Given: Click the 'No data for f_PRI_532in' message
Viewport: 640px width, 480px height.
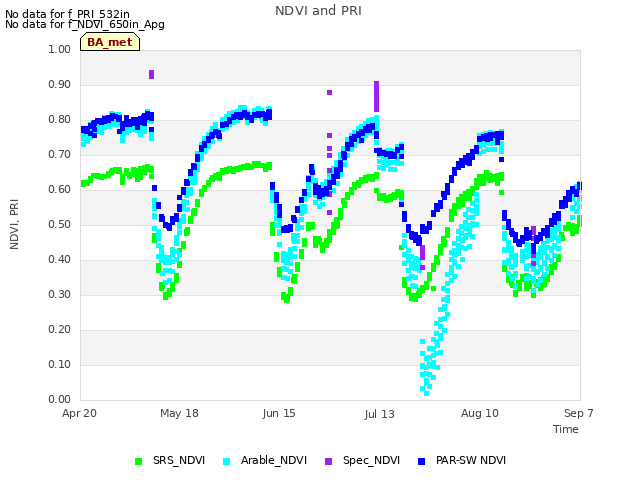Looking at the screenshot, I should pos(67,14).
